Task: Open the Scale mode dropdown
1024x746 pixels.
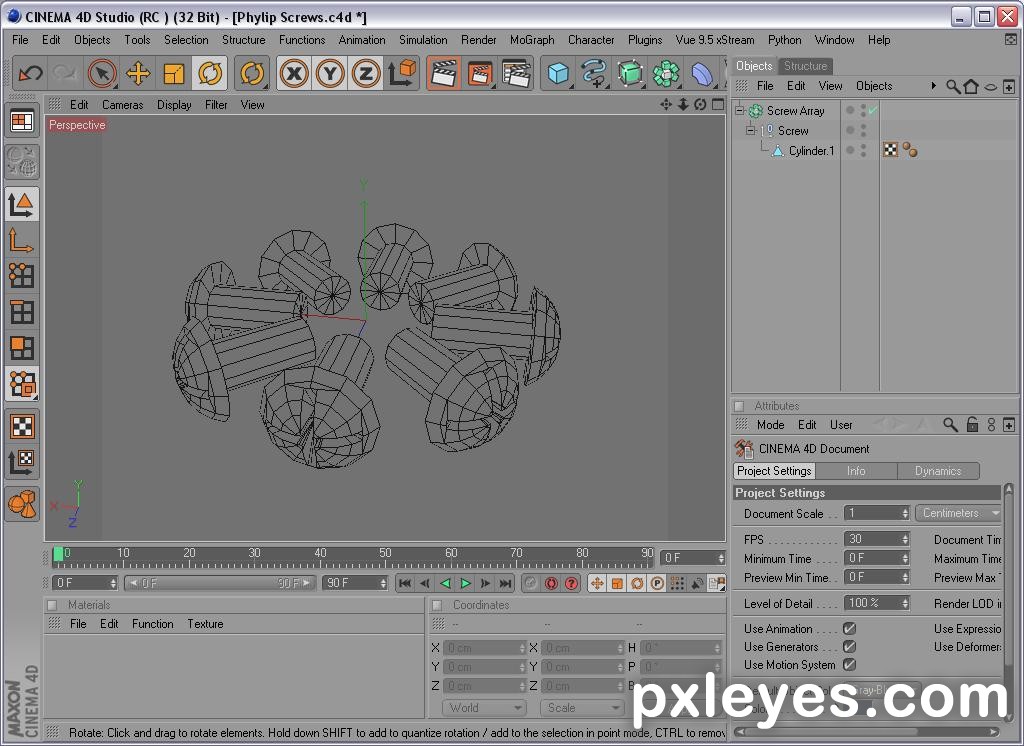Action: pyautogui.click(x=581, y=707)
